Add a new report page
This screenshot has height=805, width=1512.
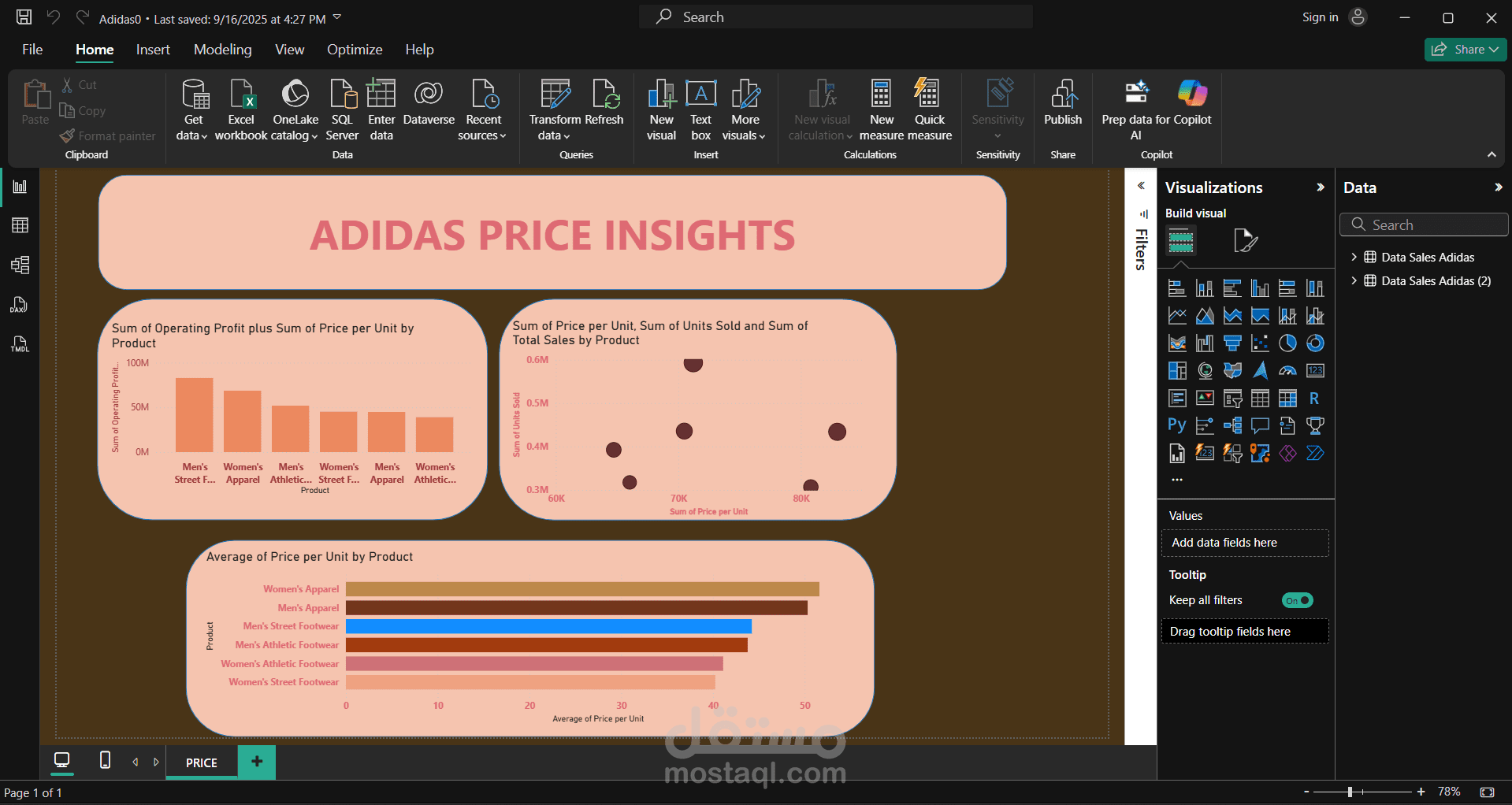coord(257,762)
